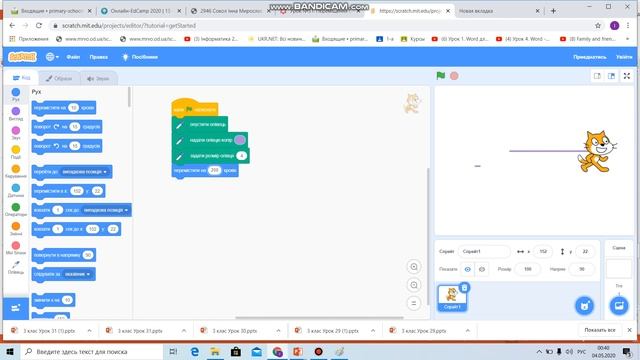Expand options for Урок 29 (1).pptx download
This screenshot has width=640, height=360.
pos(373,331)
